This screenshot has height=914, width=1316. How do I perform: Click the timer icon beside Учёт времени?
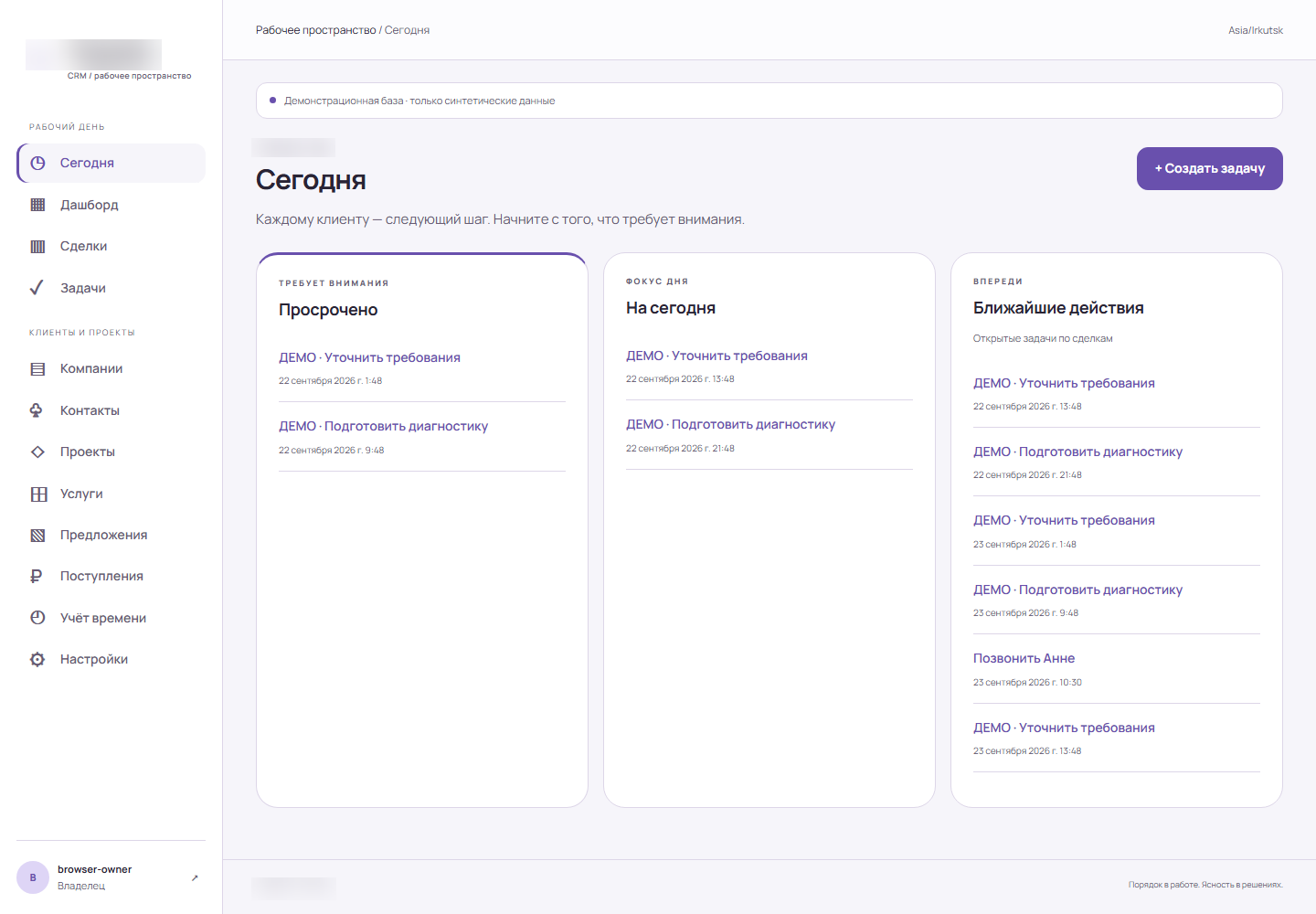coord(37,618)
